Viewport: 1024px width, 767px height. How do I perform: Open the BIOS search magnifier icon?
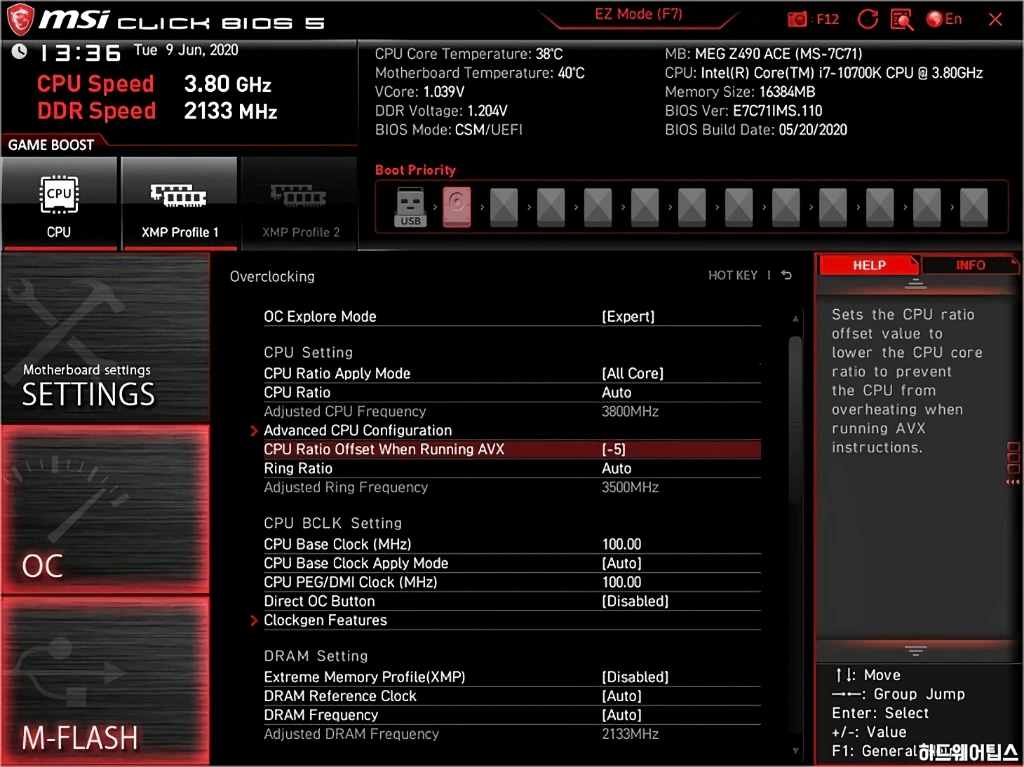[x=902, y=20]
